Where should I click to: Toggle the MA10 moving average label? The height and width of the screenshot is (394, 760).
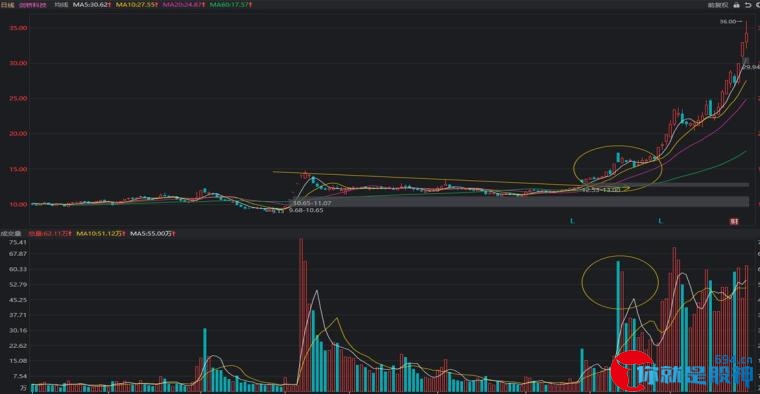[137, 5]
